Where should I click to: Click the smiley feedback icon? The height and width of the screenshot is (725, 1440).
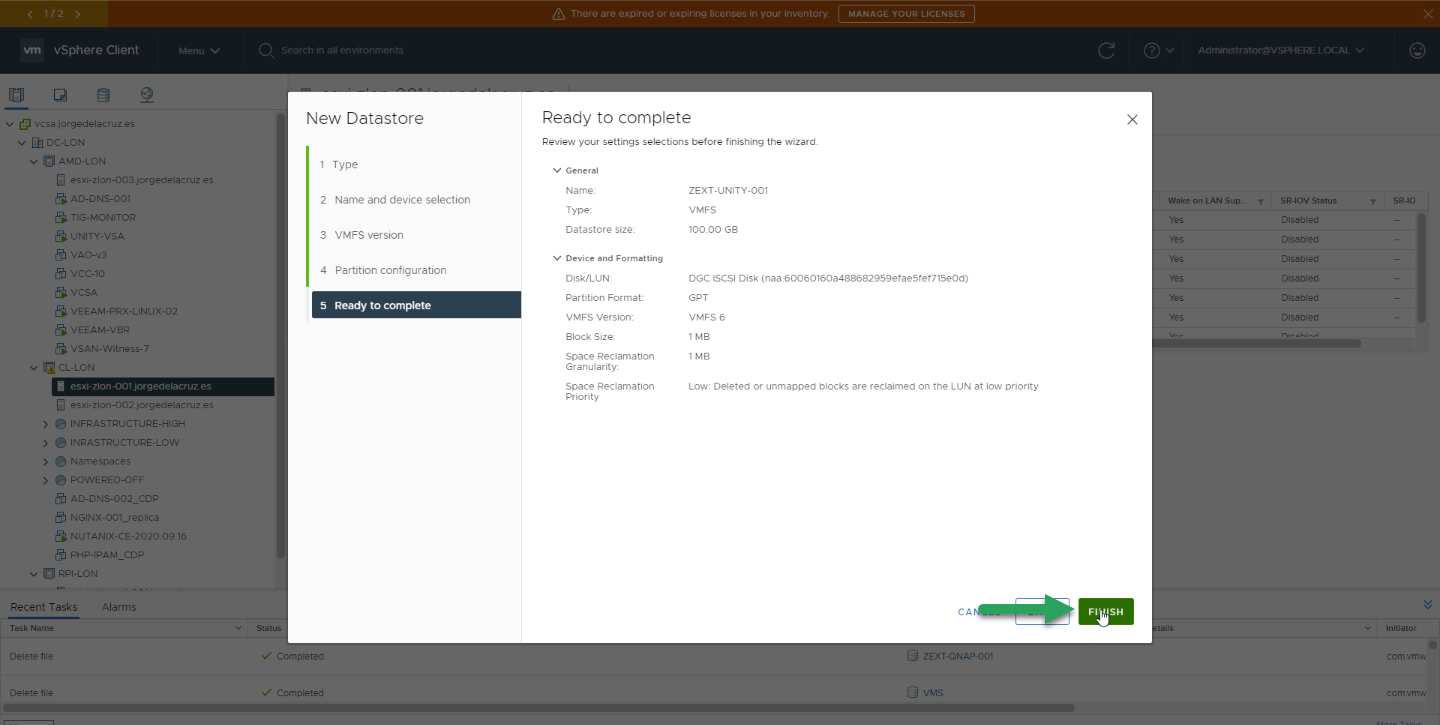click(x=1417, y=50)
